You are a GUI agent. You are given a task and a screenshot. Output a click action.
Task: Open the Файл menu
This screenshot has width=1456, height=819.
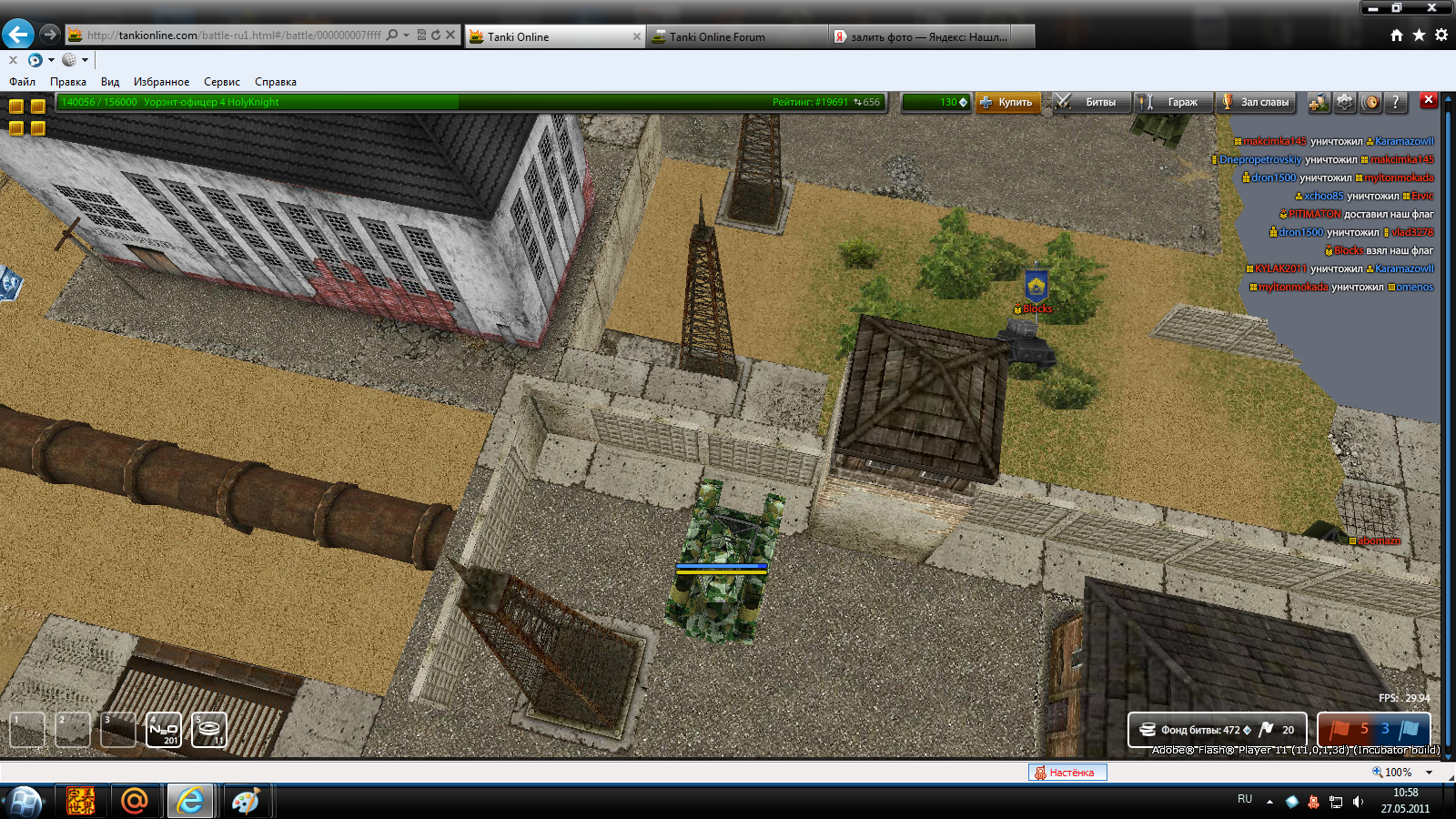click(x=23, y=82)
